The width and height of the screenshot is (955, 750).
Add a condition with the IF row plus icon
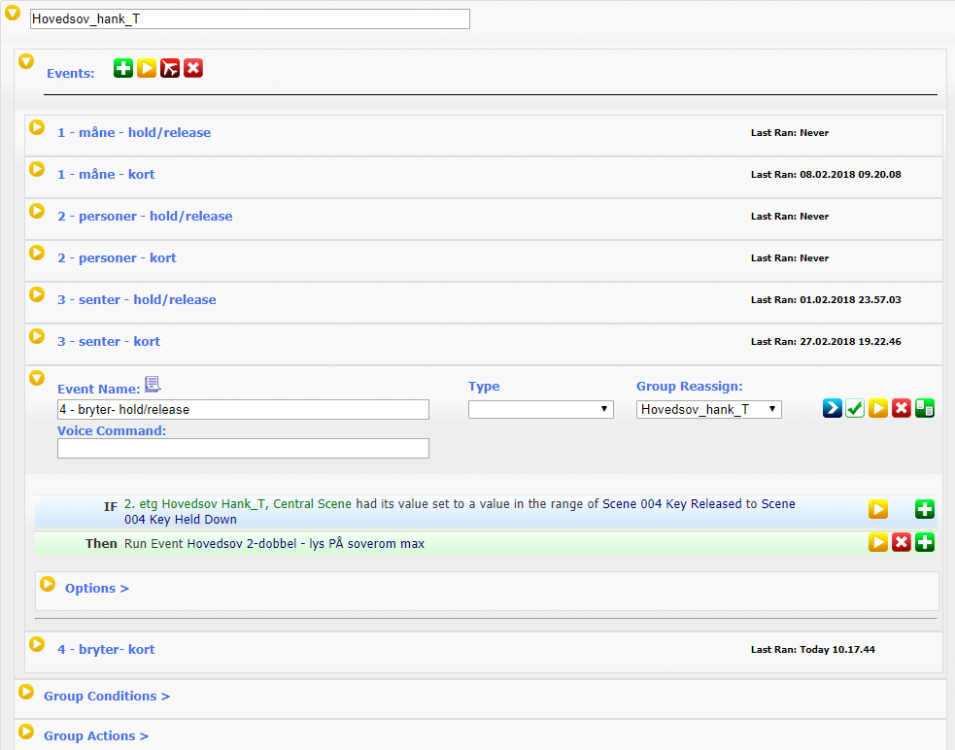pos(925,510)
